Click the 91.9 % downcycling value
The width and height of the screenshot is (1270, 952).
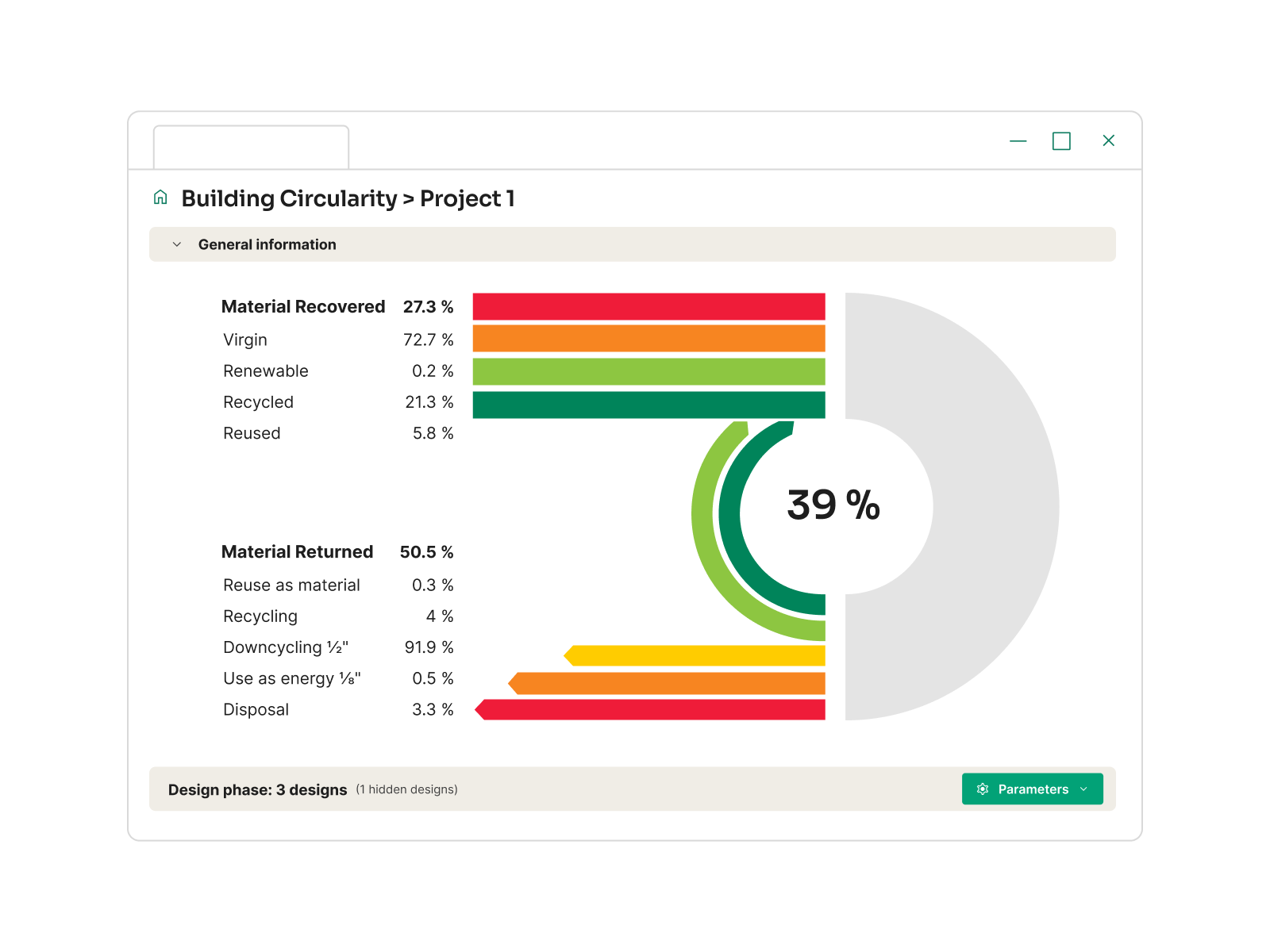pos(429,647)
